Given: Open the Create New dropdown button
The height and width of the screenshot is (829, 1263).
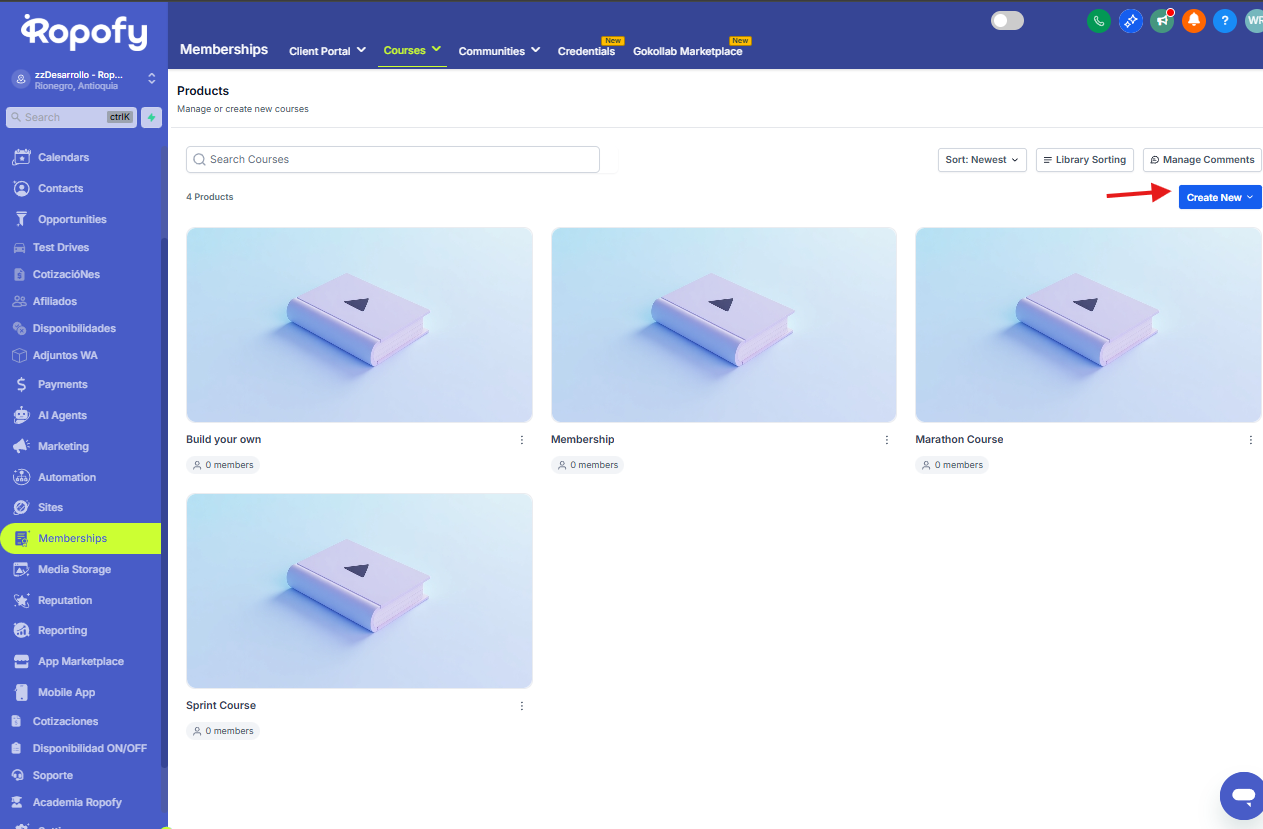Looking at the screenshot, I should [1219, 198].
